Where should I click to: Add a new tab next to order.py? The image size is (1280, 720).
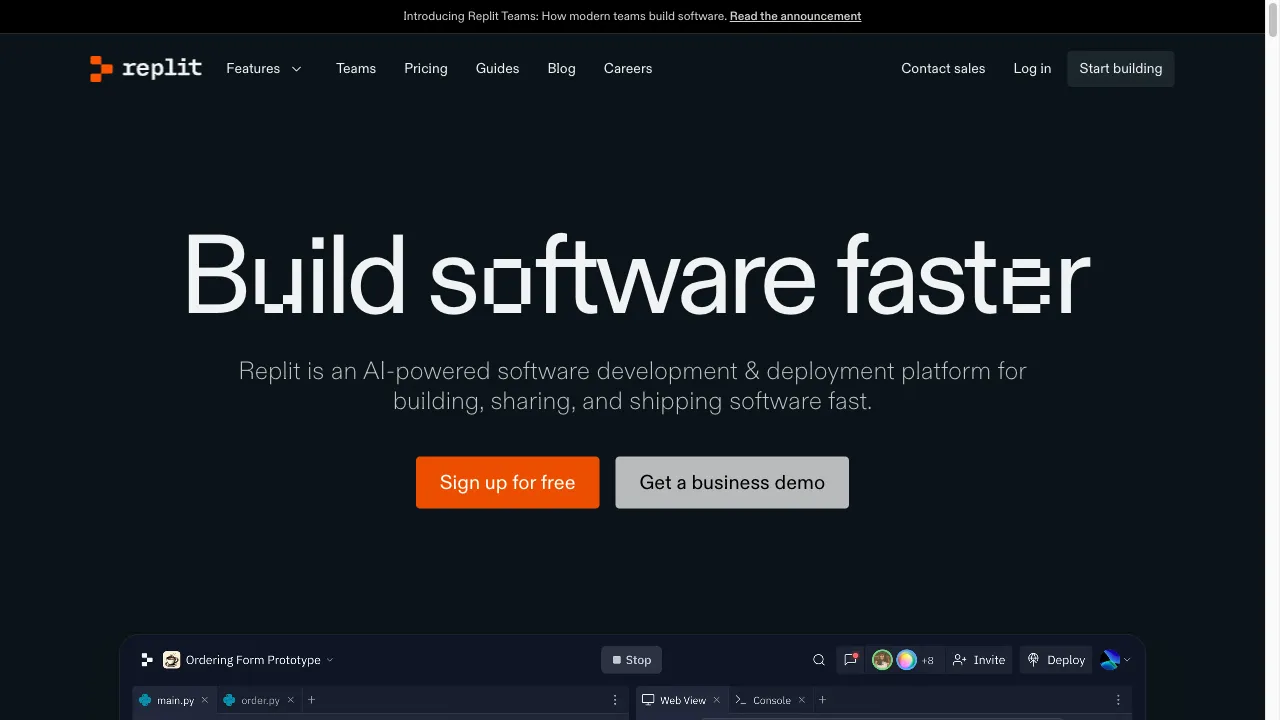(x=311, y=700)
